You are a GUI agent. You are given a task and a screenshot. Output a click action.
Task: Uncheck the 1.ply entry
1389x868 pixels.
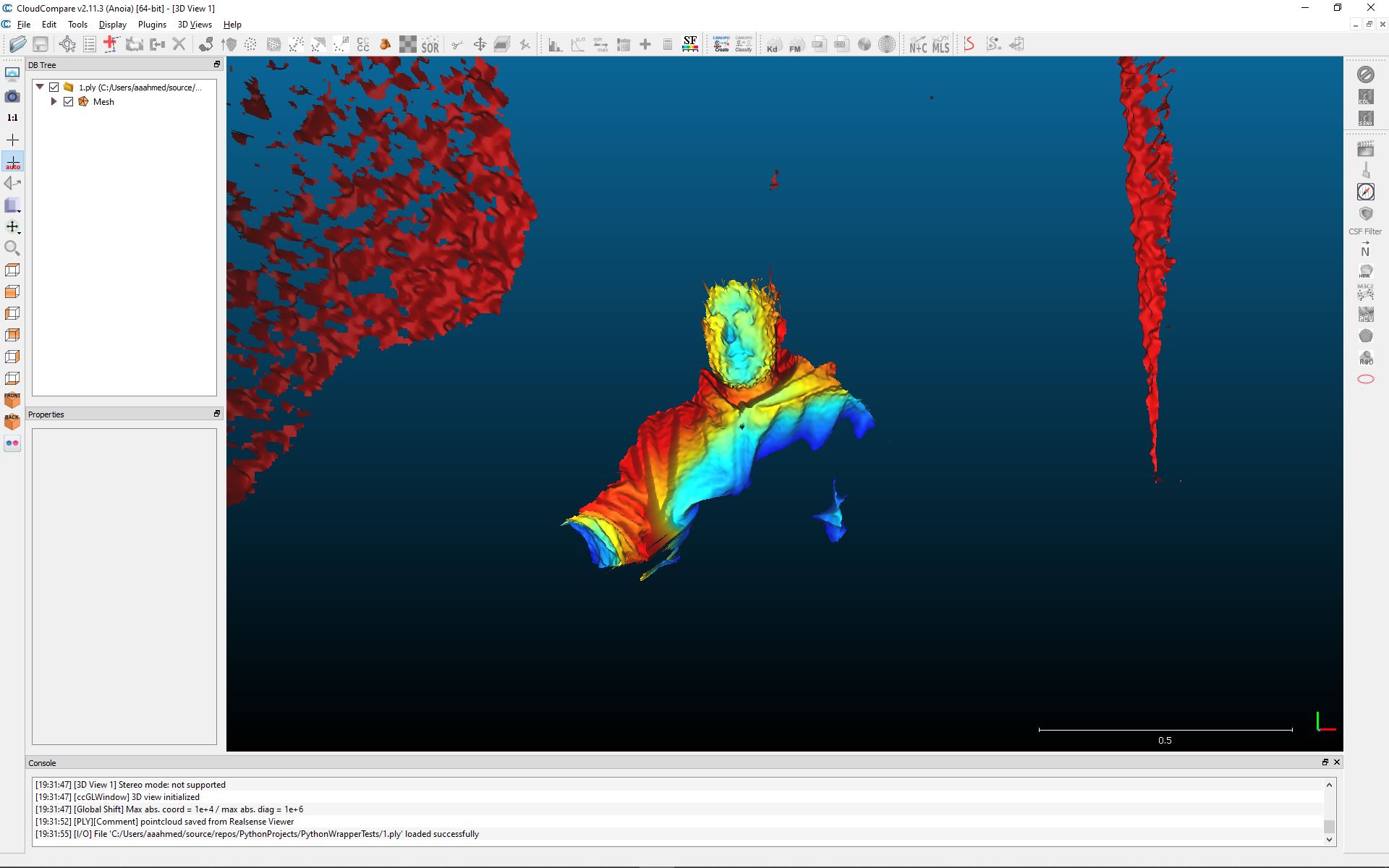point(54,87)
